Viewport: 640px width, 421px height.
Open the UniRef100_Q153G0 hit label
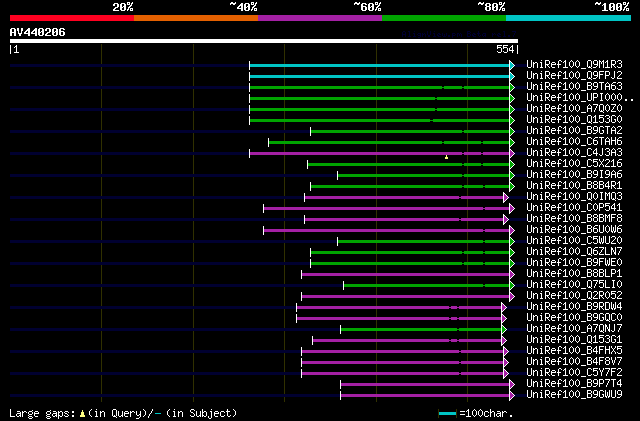click(574, 120)
